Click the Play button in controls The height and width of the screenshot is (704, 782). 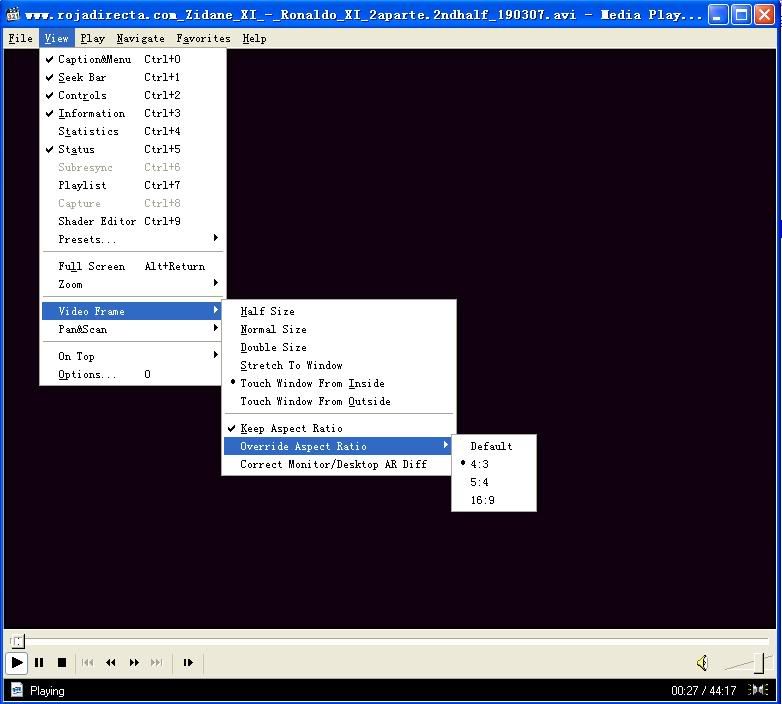16,663
